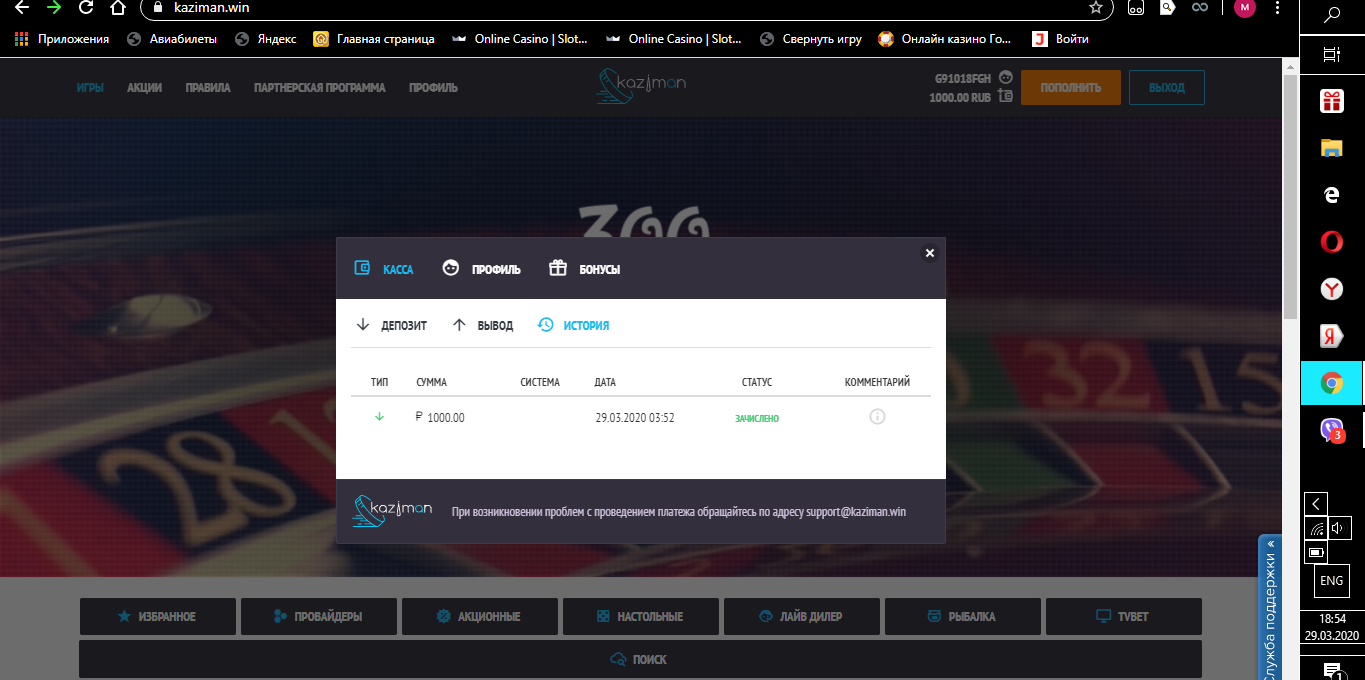The height and width of the screenshot is (680, 1365).
Task: Open Windows search magnifier in taskbar
Action: (1332, 14)
